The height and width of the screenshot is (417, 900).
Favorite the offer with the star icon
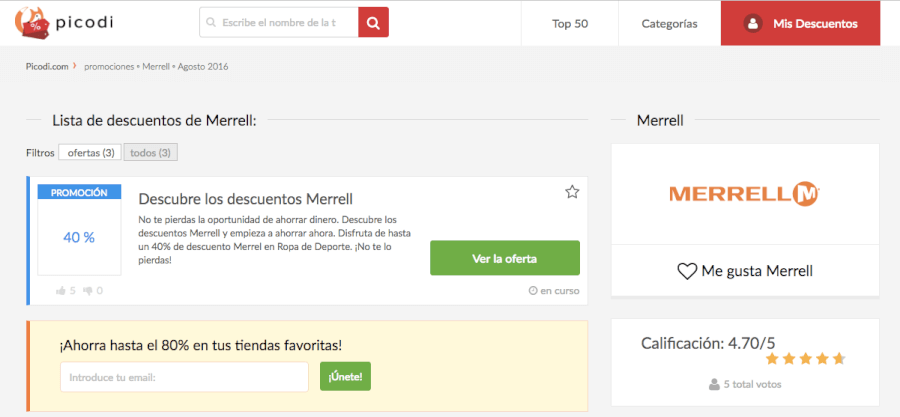(572, 192)
